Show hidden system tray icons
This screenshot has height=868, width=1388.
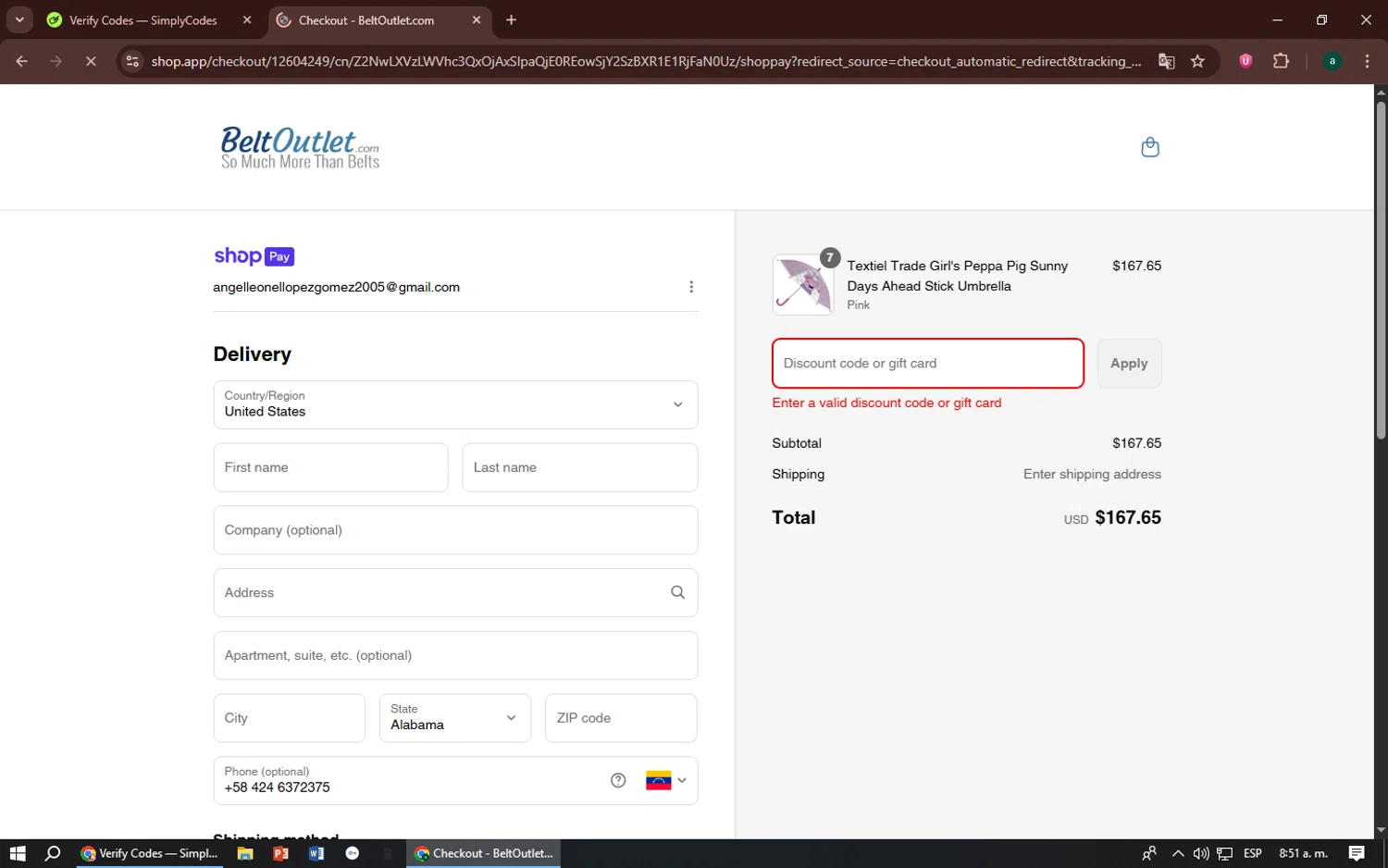click(x=1177, y=853)
